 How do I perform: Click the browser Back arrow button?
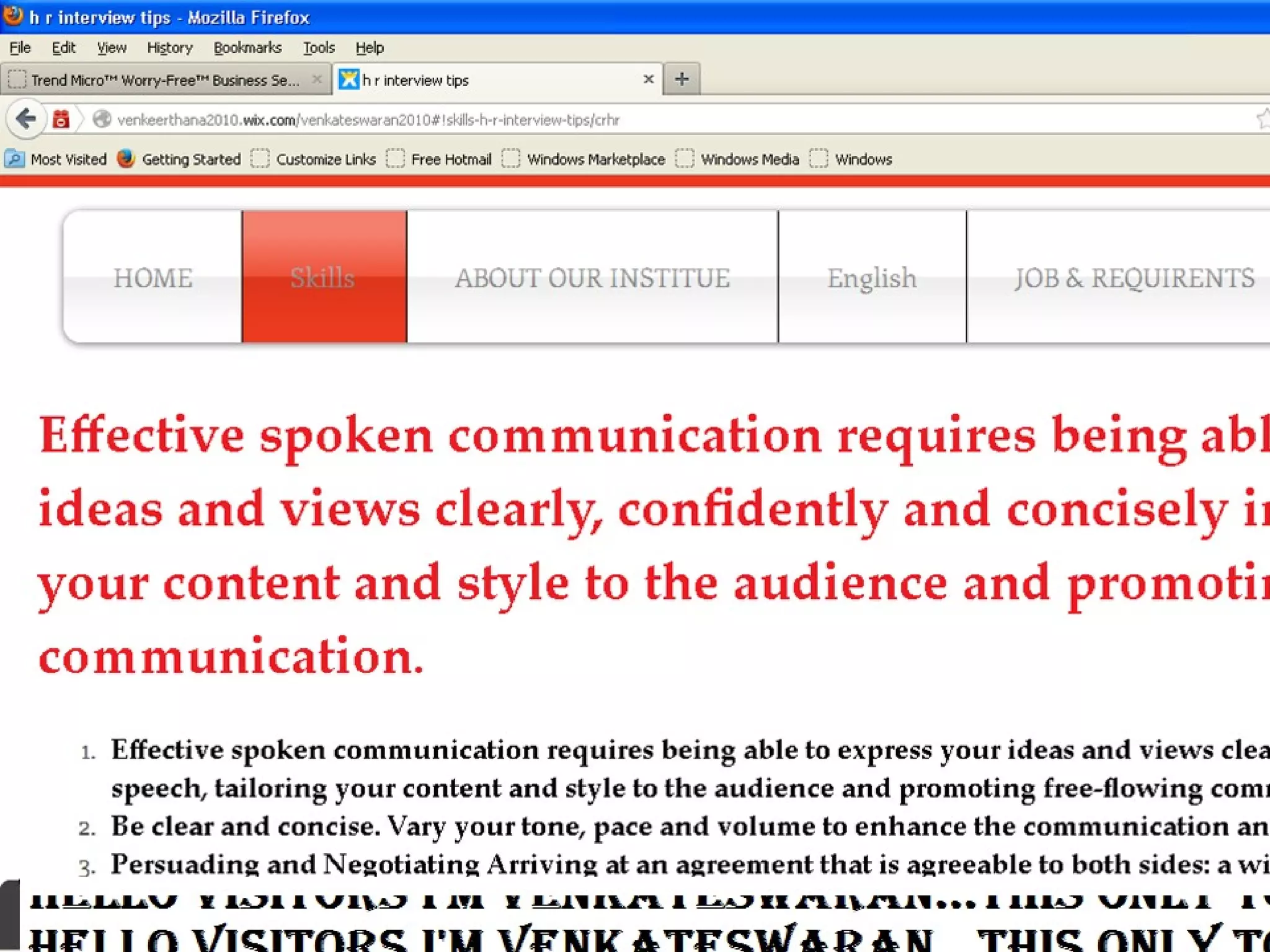click(26, 118)
